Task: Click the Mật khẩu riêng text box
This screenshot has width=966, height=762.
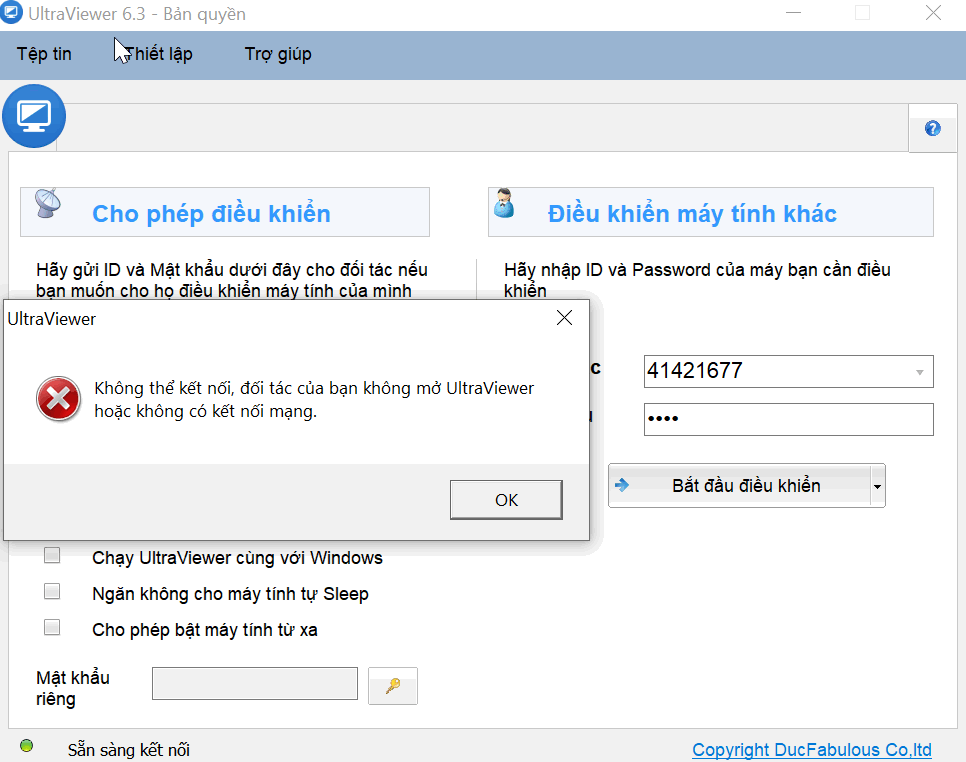Action: pos(255,683)
